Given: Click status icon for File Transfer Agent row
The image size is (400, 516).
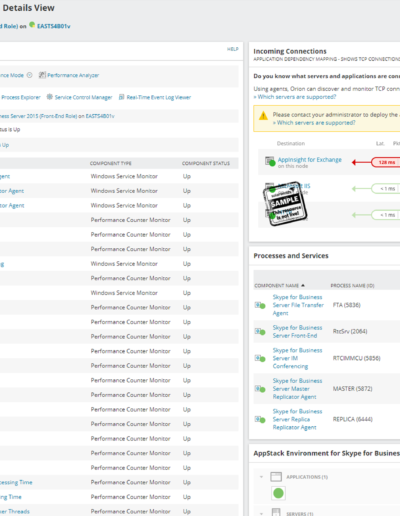Looking at the screenshot, I should click(260, 305).
